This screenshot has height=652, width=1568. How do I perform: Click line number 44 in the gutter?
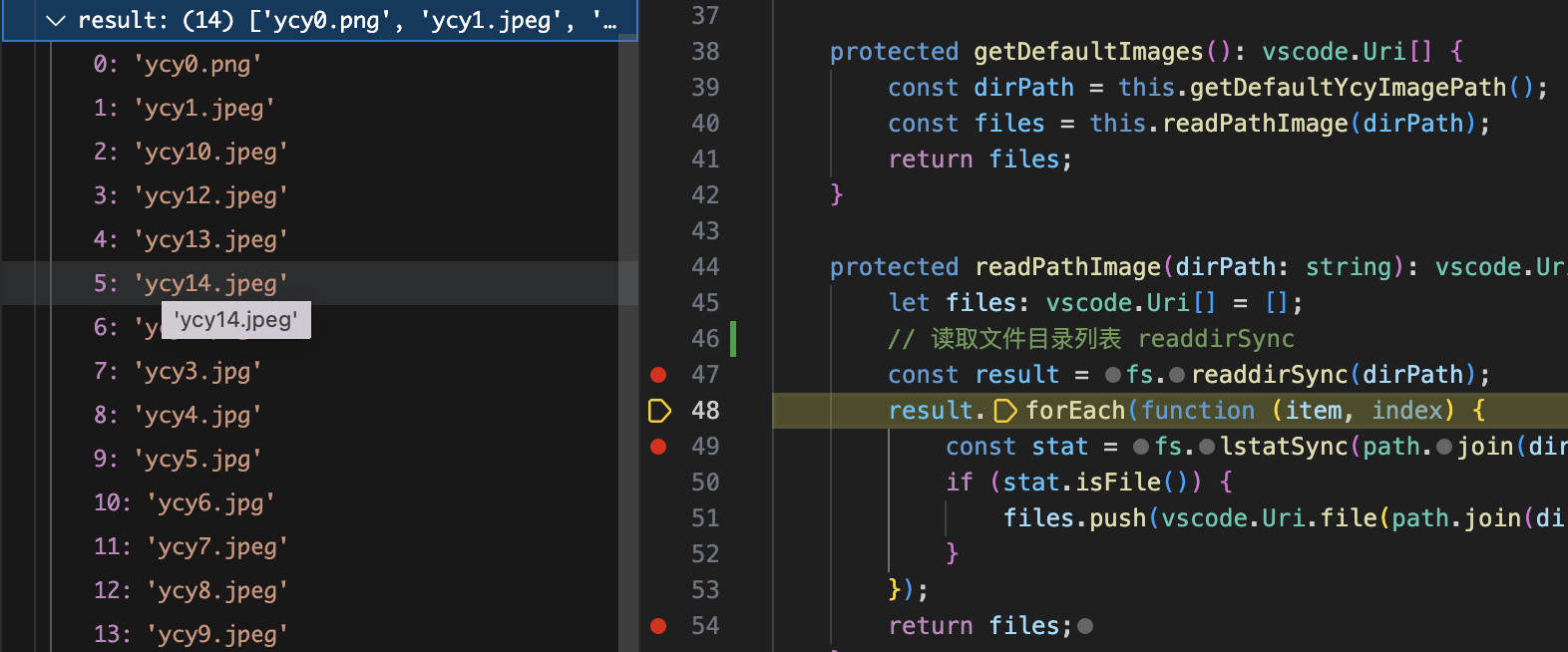(705, 267)
